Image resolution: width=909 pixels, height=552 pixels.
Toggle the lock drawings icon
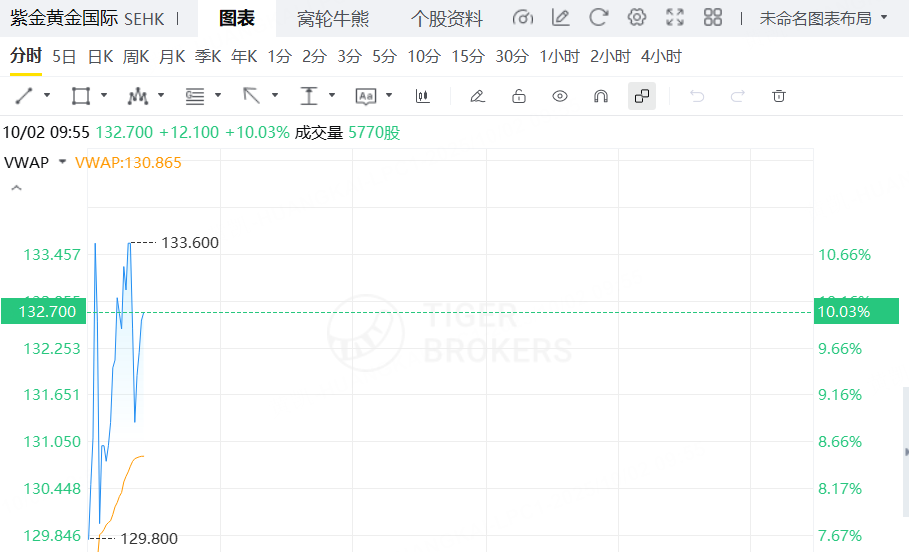click(518, 96)
